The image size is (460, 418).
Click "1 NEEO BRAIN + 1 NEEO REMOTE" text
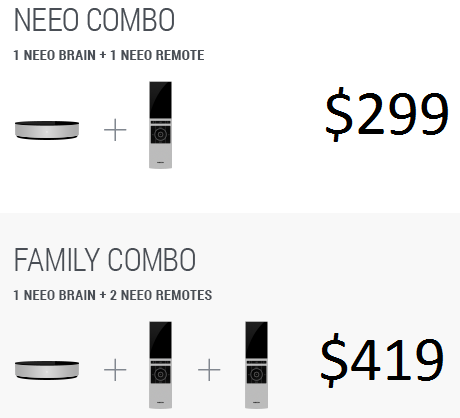pos(109,55)
